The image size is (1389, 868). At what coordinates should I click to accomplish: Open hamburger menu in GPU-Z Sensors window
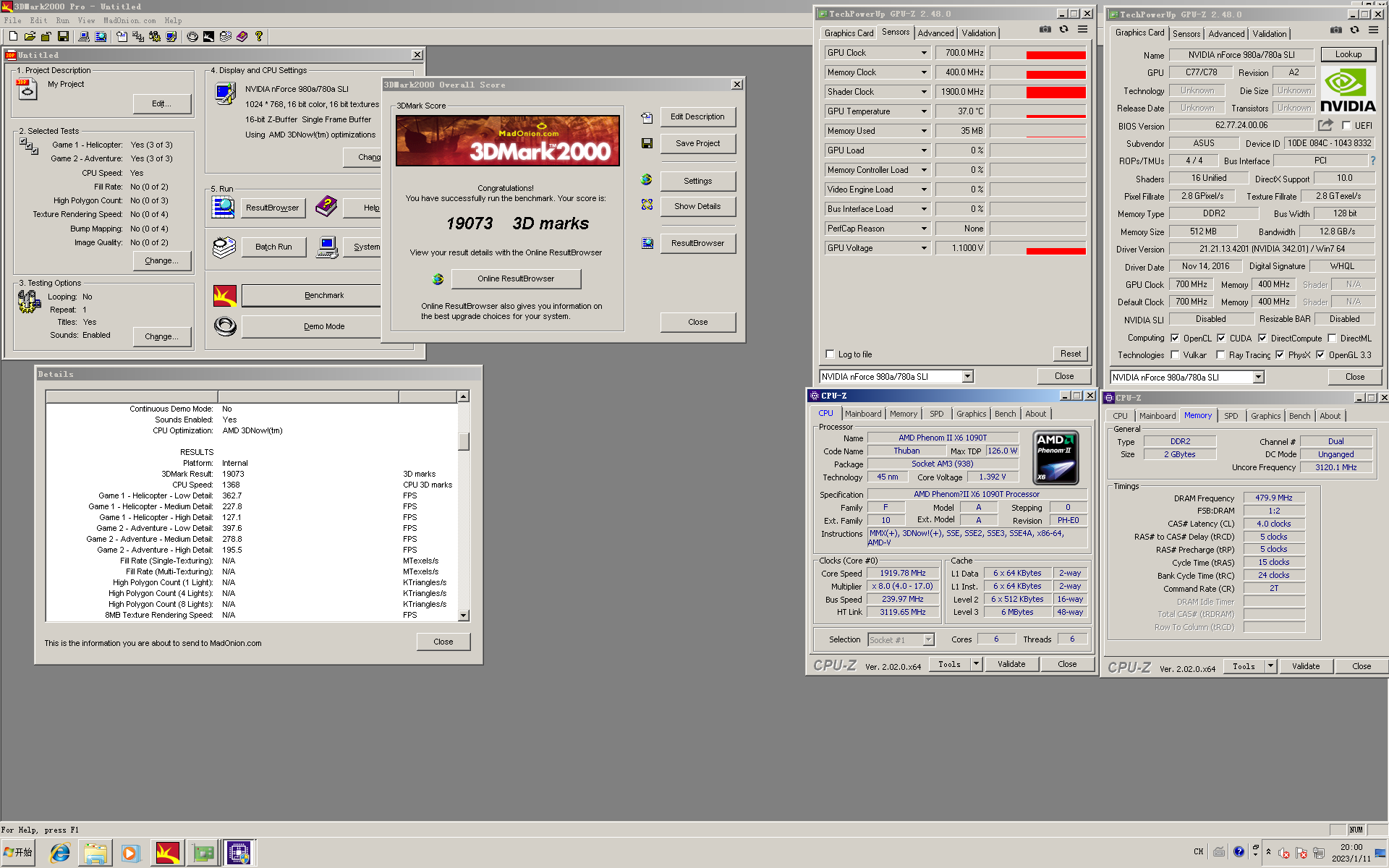click(x=1082, y=30)
